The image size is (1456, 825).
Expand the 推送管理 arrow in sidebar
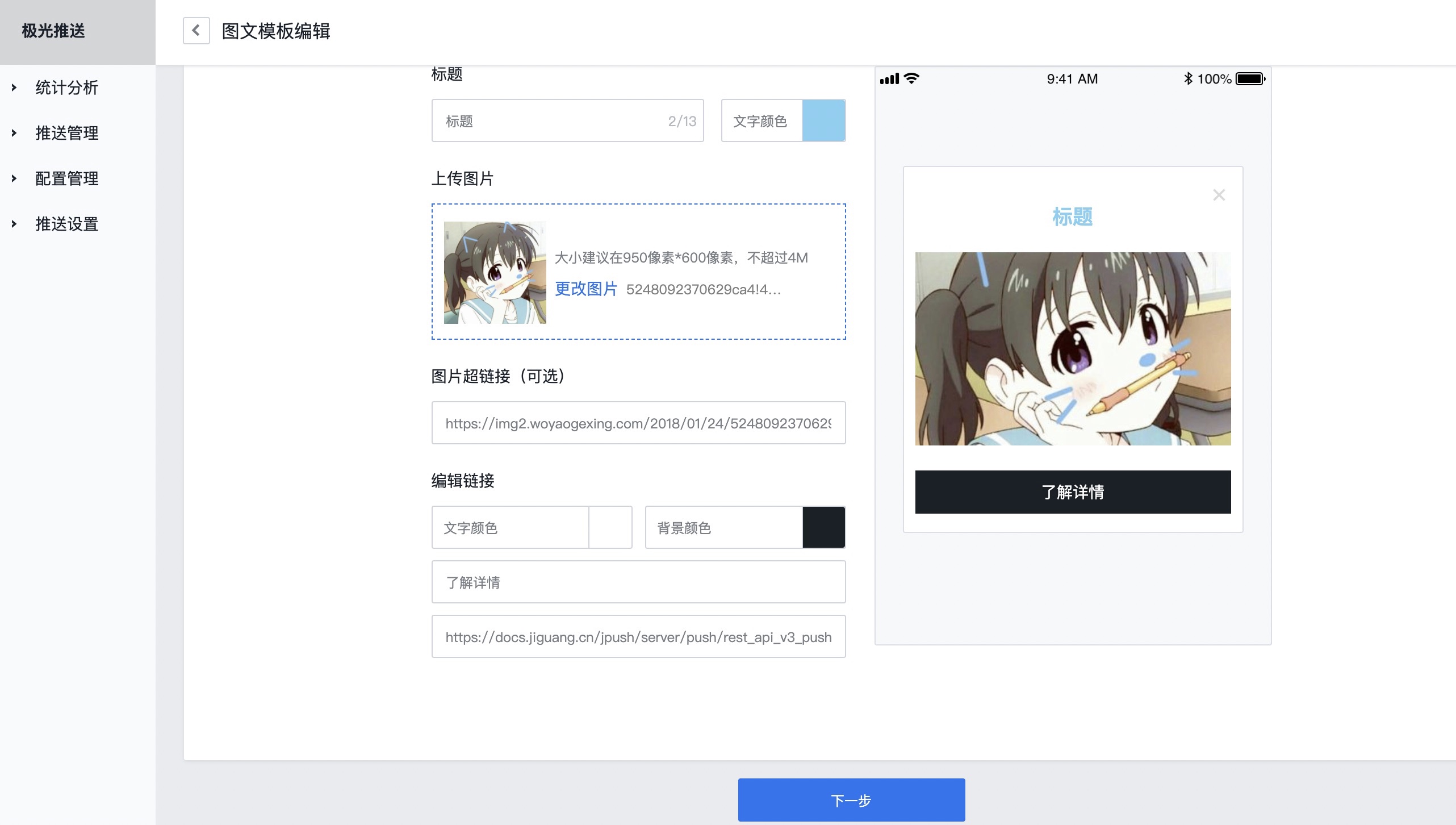[14, 133]
